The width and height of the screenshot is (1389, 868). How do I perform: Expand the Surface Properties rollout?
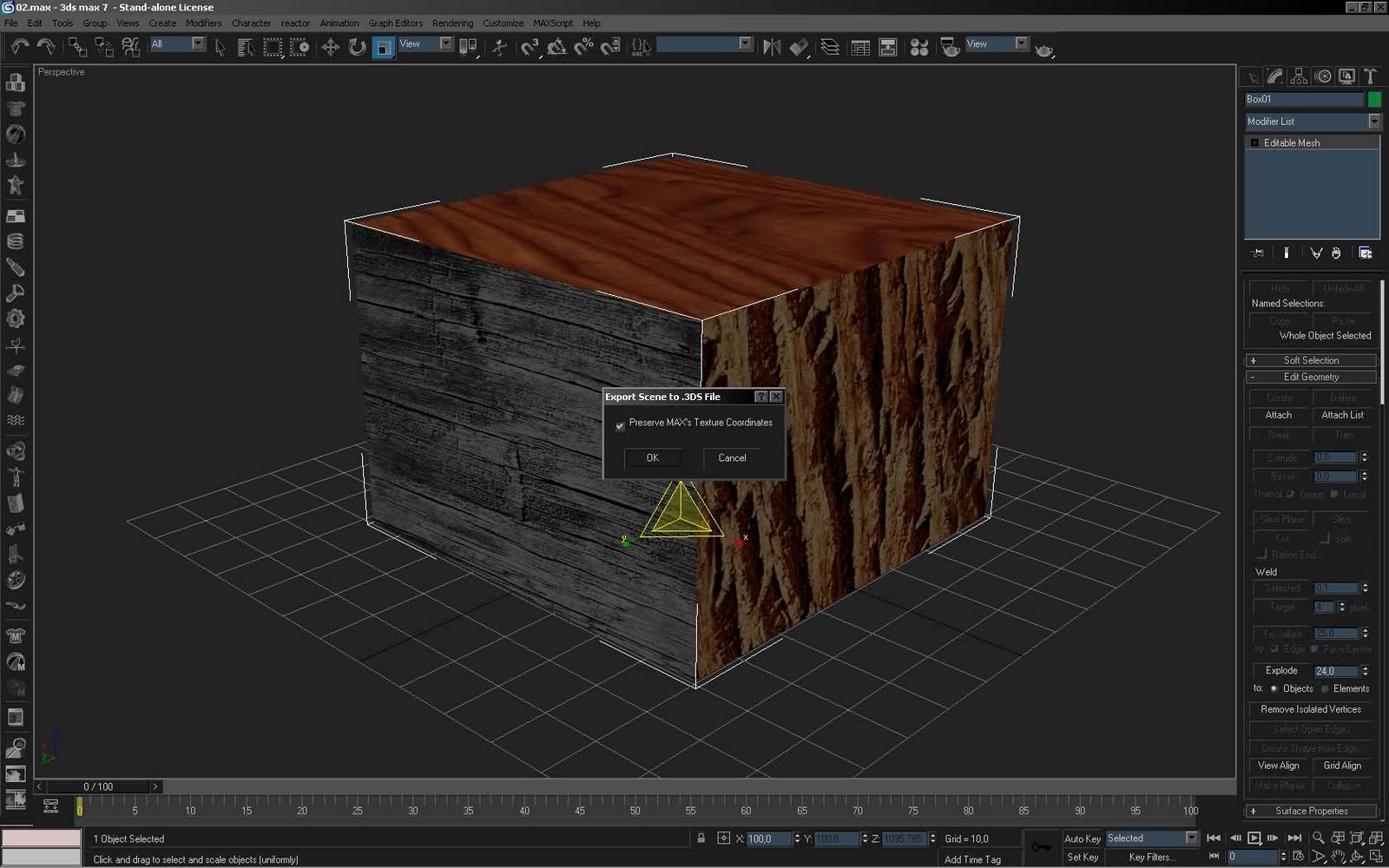pyautogui.click(x=1312, y=811)
